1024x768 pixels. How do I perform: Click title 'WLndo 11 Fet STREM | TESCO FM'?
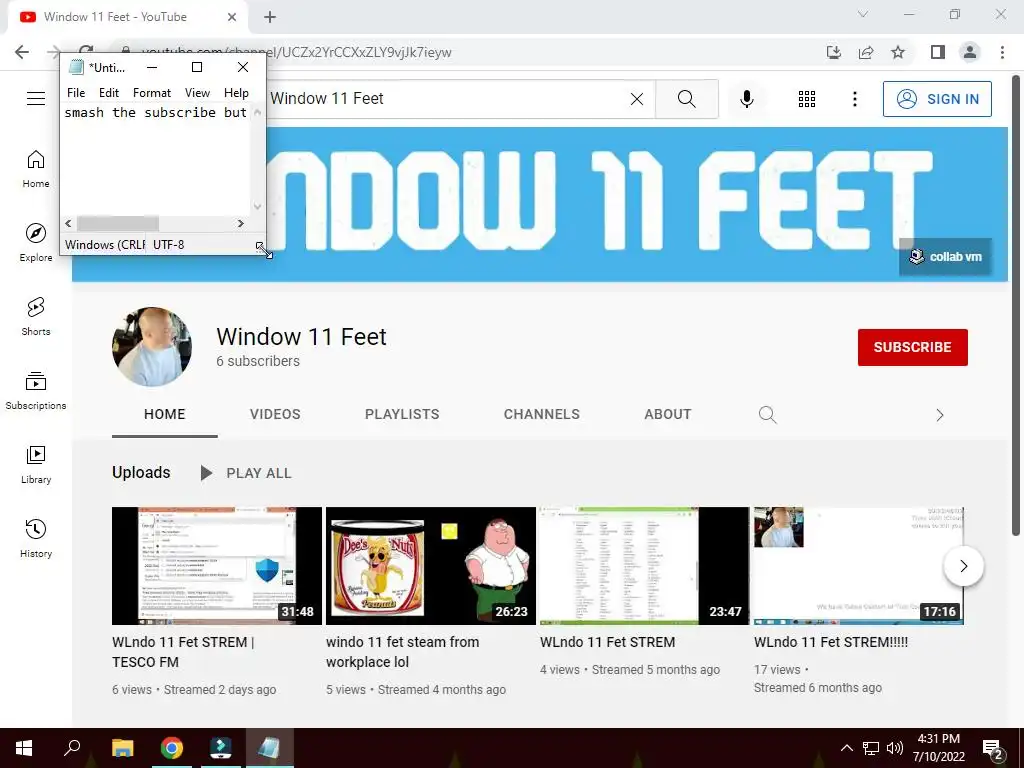(x=184, y=652)
